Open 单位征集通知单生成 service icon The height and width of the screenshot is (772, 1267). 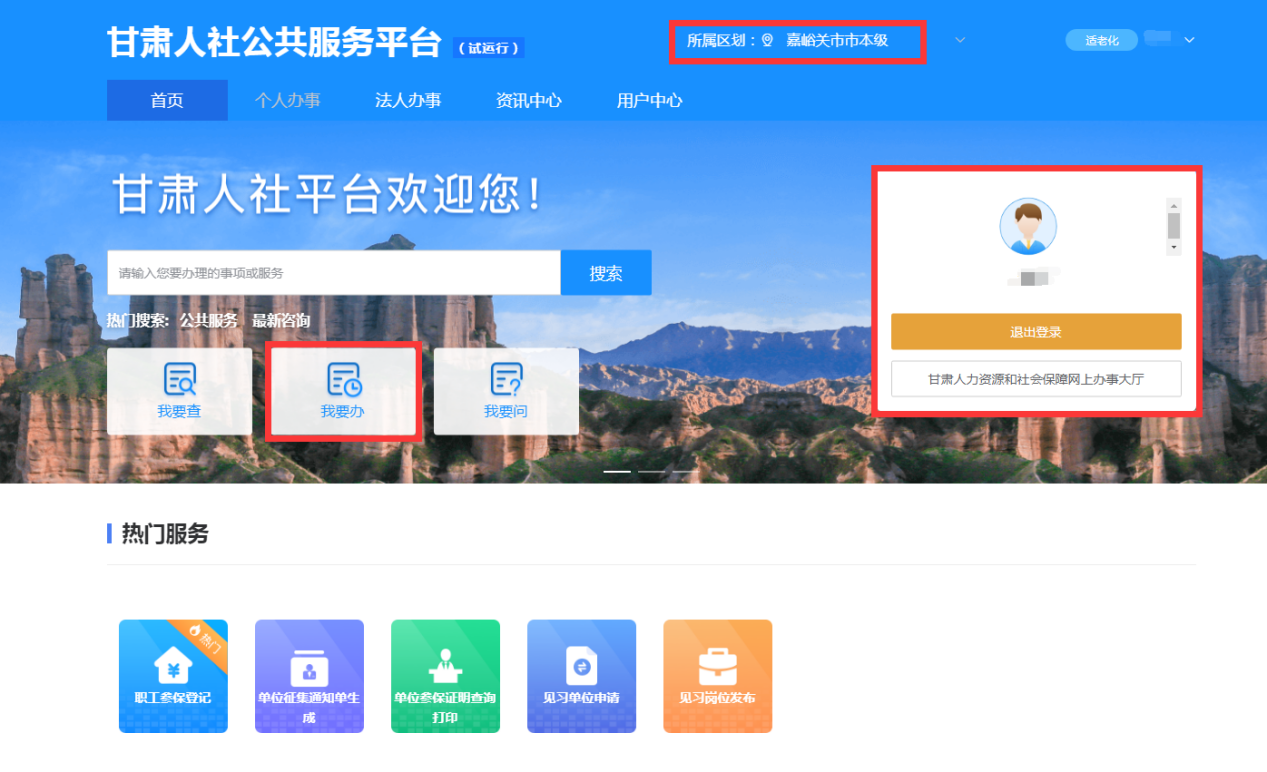tap(309, 675)
